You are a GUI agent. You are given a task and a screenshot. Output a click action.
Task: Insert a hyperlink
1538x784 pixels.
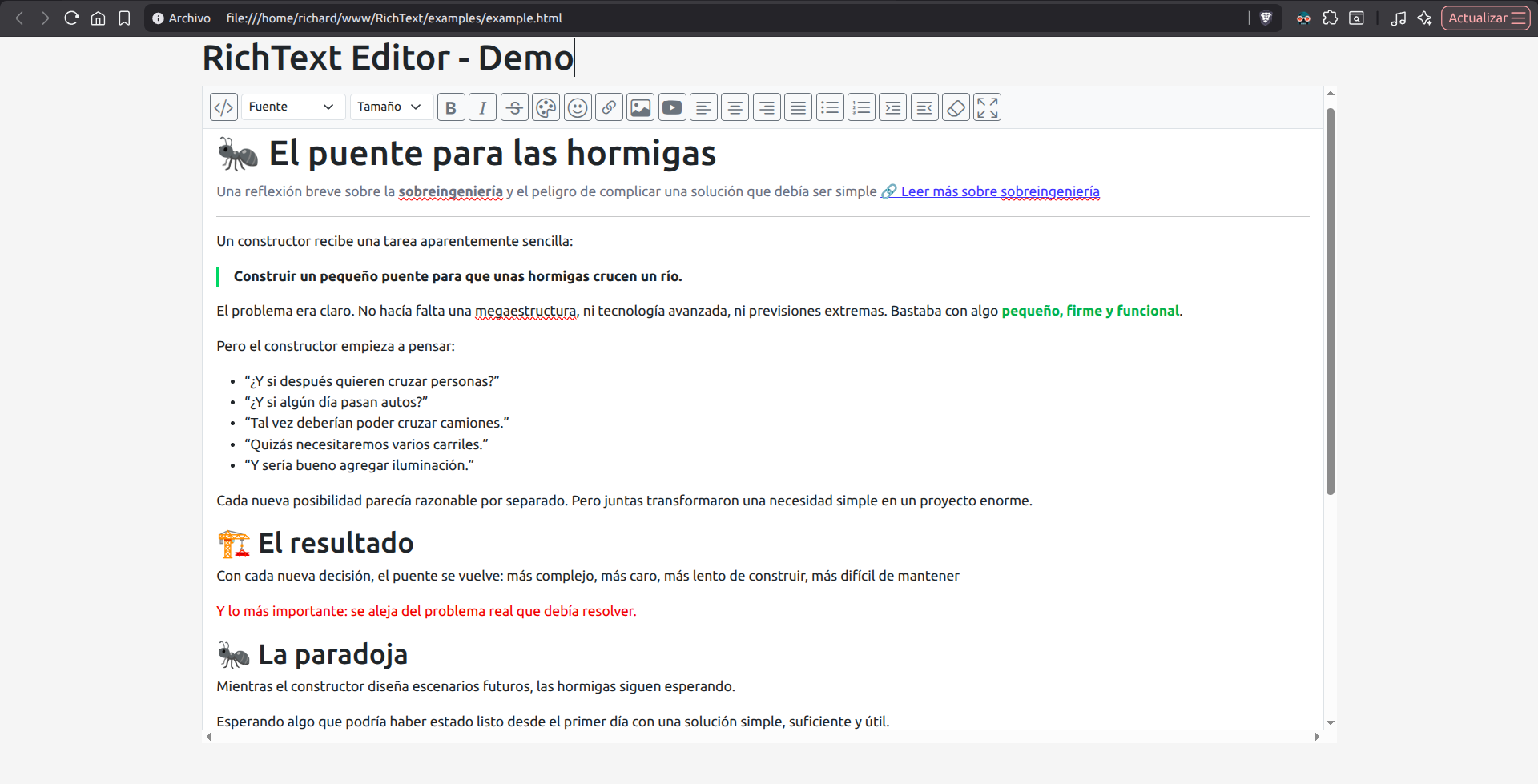click(609, 107)
